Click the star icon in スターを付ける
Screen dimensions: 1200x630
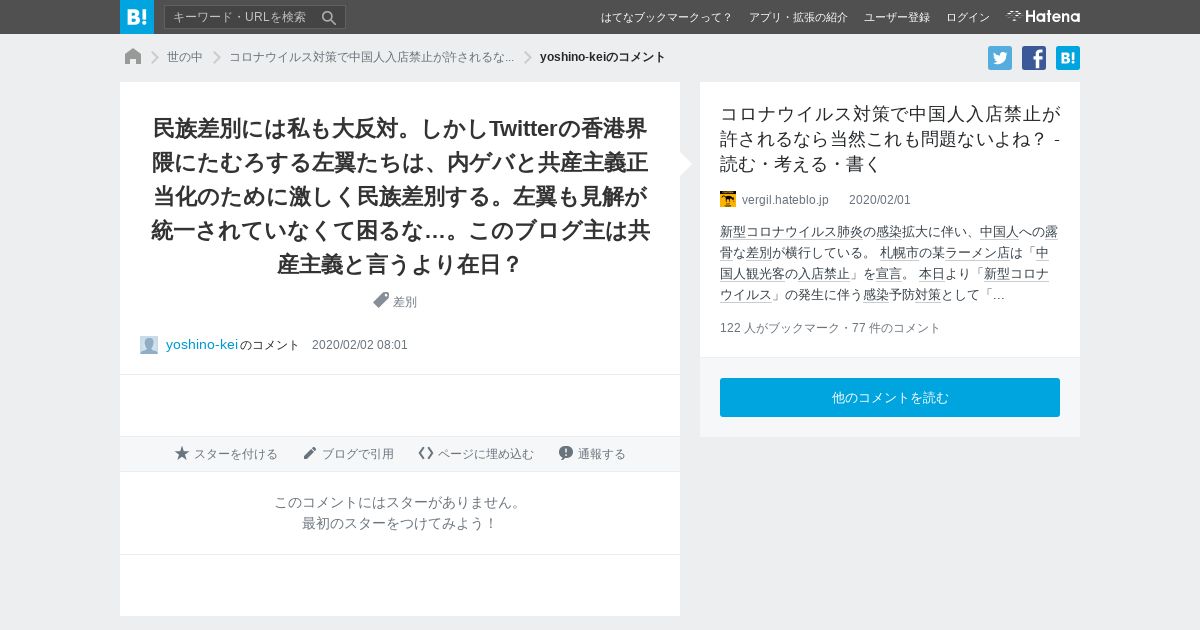tap(182, 453)
